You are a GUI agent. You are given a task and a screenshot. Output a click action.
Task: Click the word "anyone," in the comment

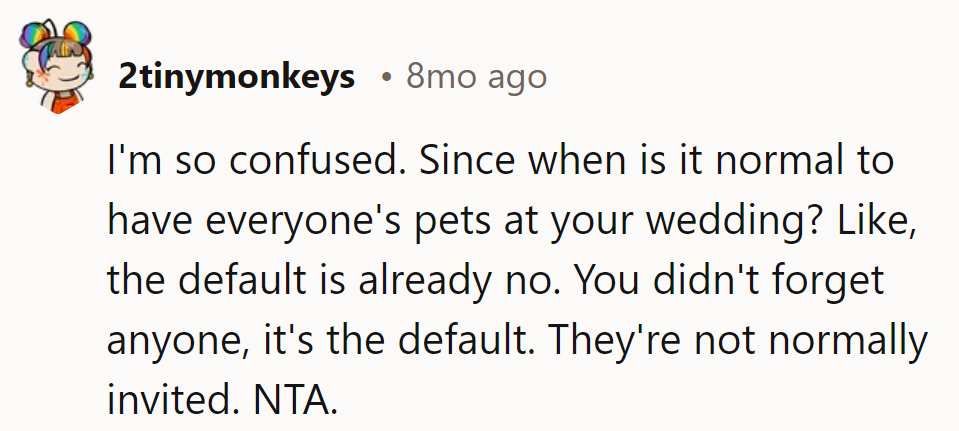[172, 340]
